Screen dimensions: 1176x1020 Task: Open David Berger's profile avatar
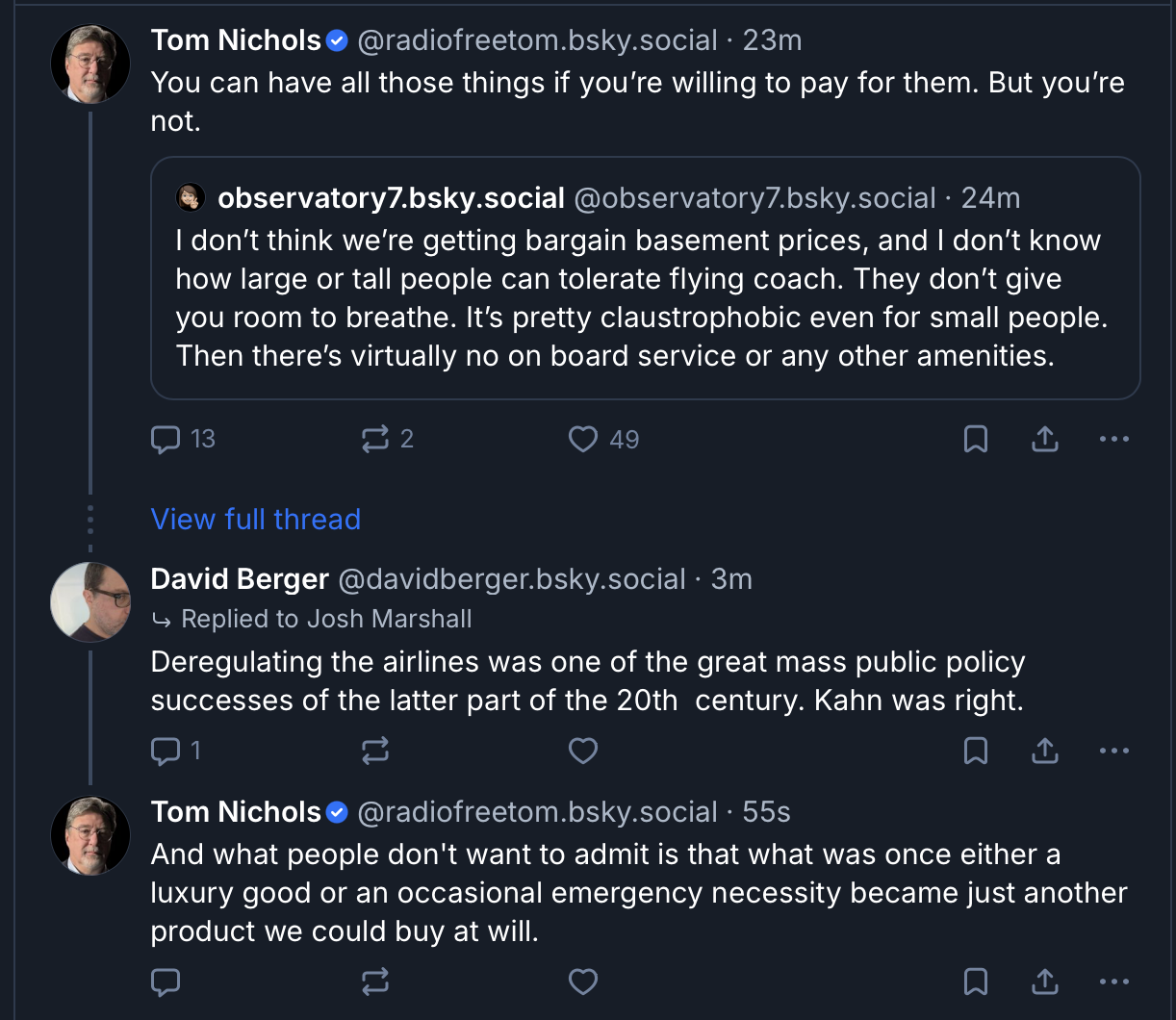click(90, 602)
